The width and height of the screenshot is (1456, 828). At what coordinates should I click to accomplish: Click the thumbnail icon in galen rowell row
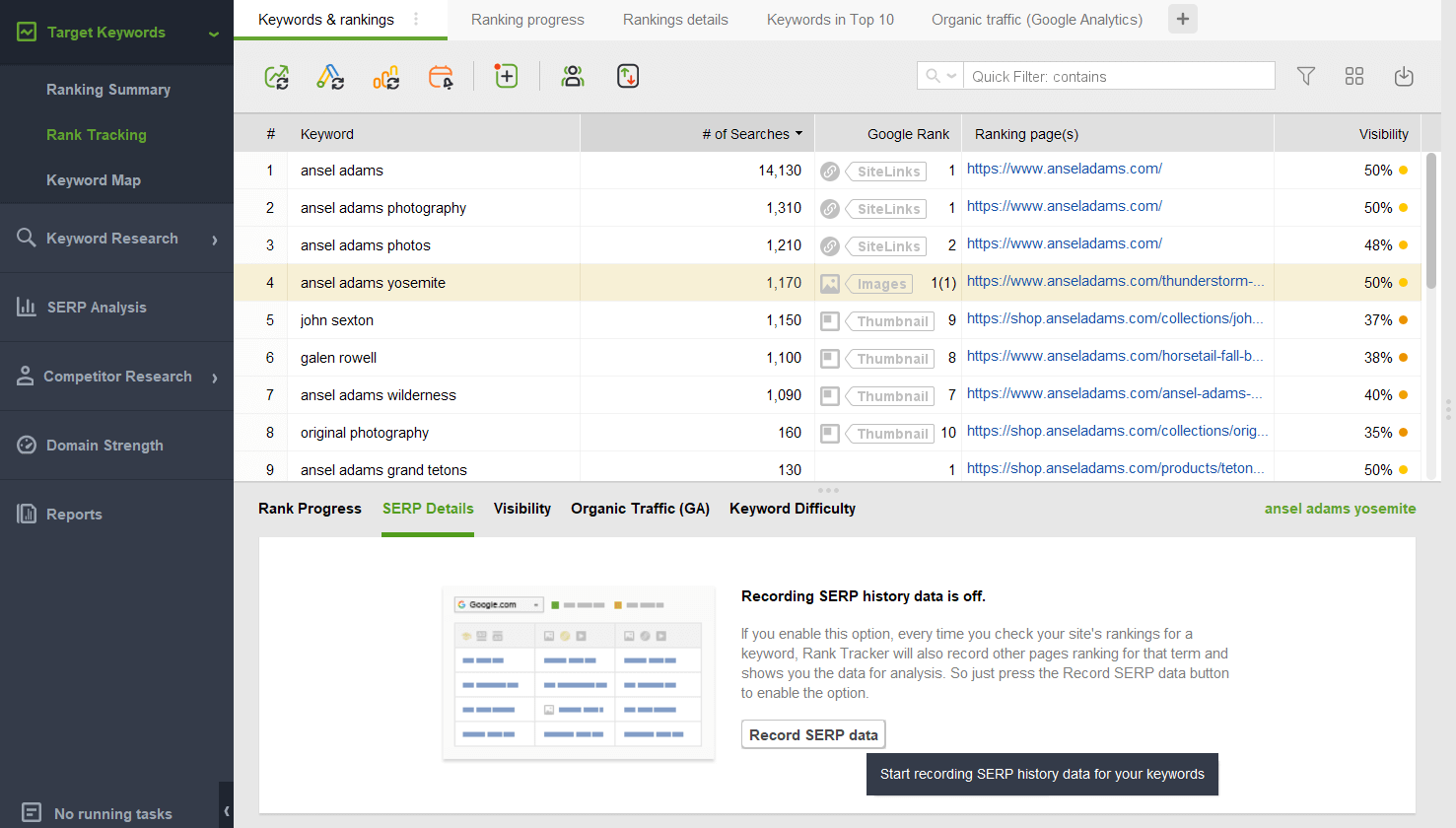click(x=830, y=359)
